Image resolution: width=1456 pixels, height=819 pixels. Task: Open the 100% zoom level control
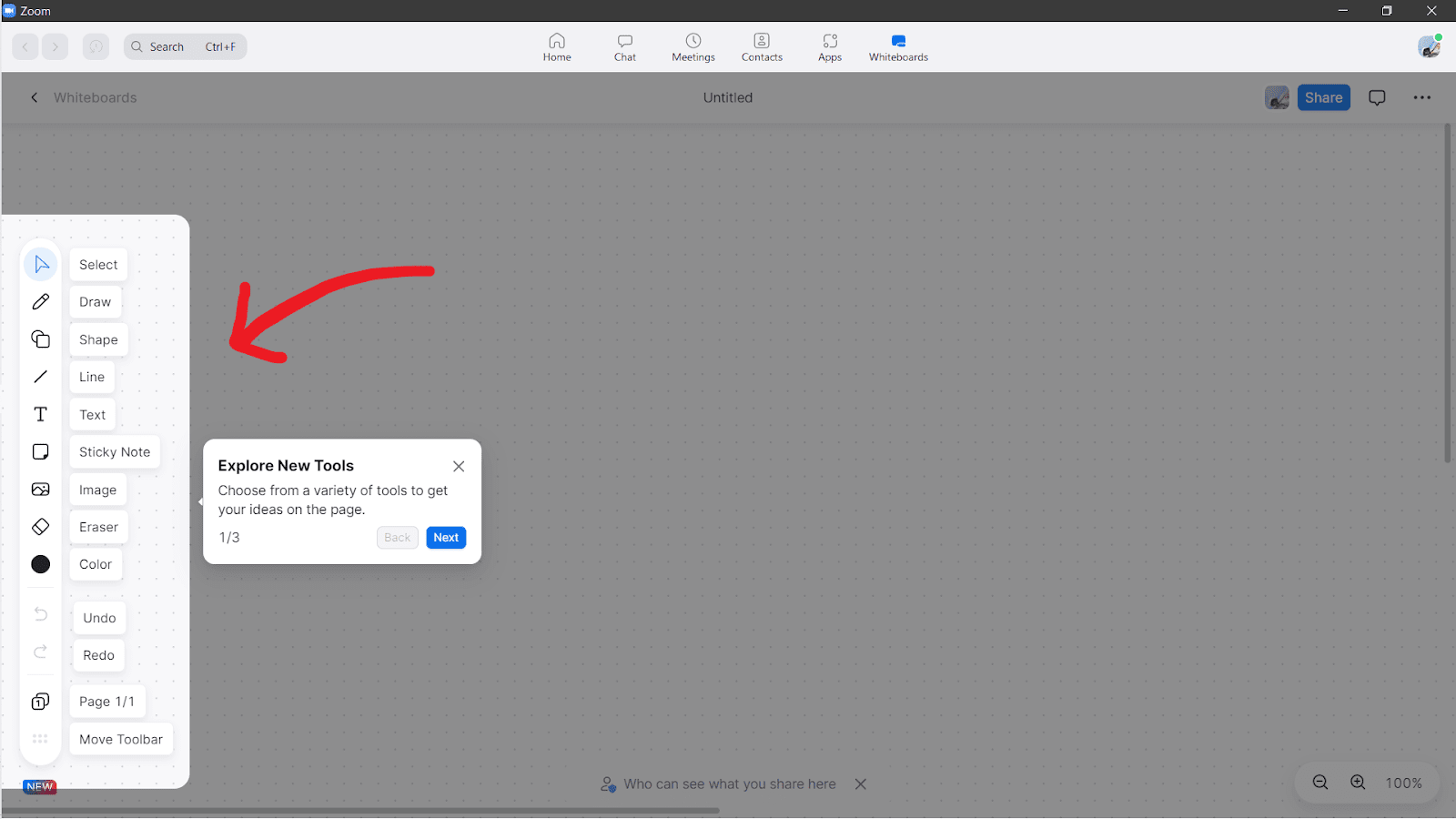[1403, 783]
